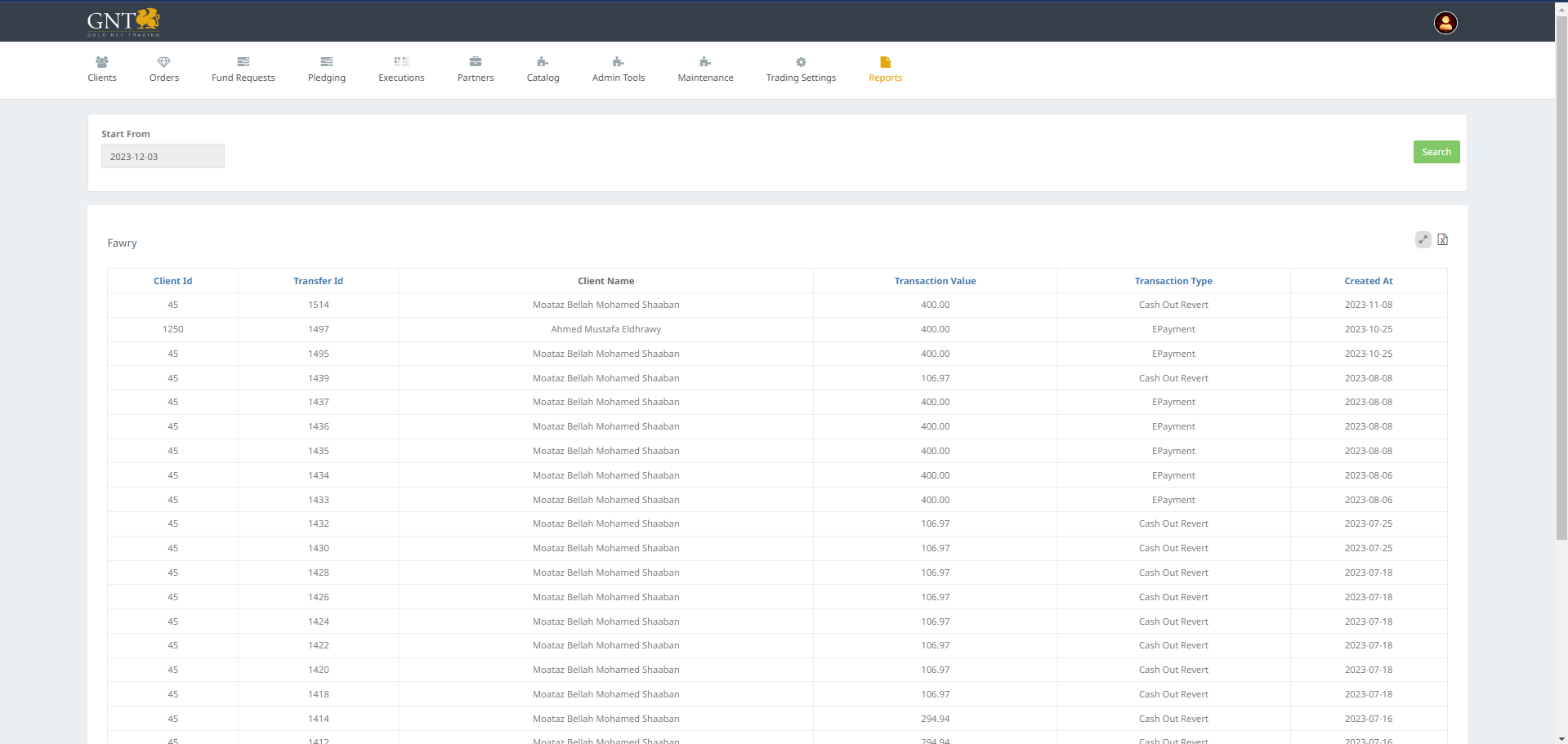Sort by Transaction Value column header
The height and width of the screenshot is (744, 1568).
point(935,281)
